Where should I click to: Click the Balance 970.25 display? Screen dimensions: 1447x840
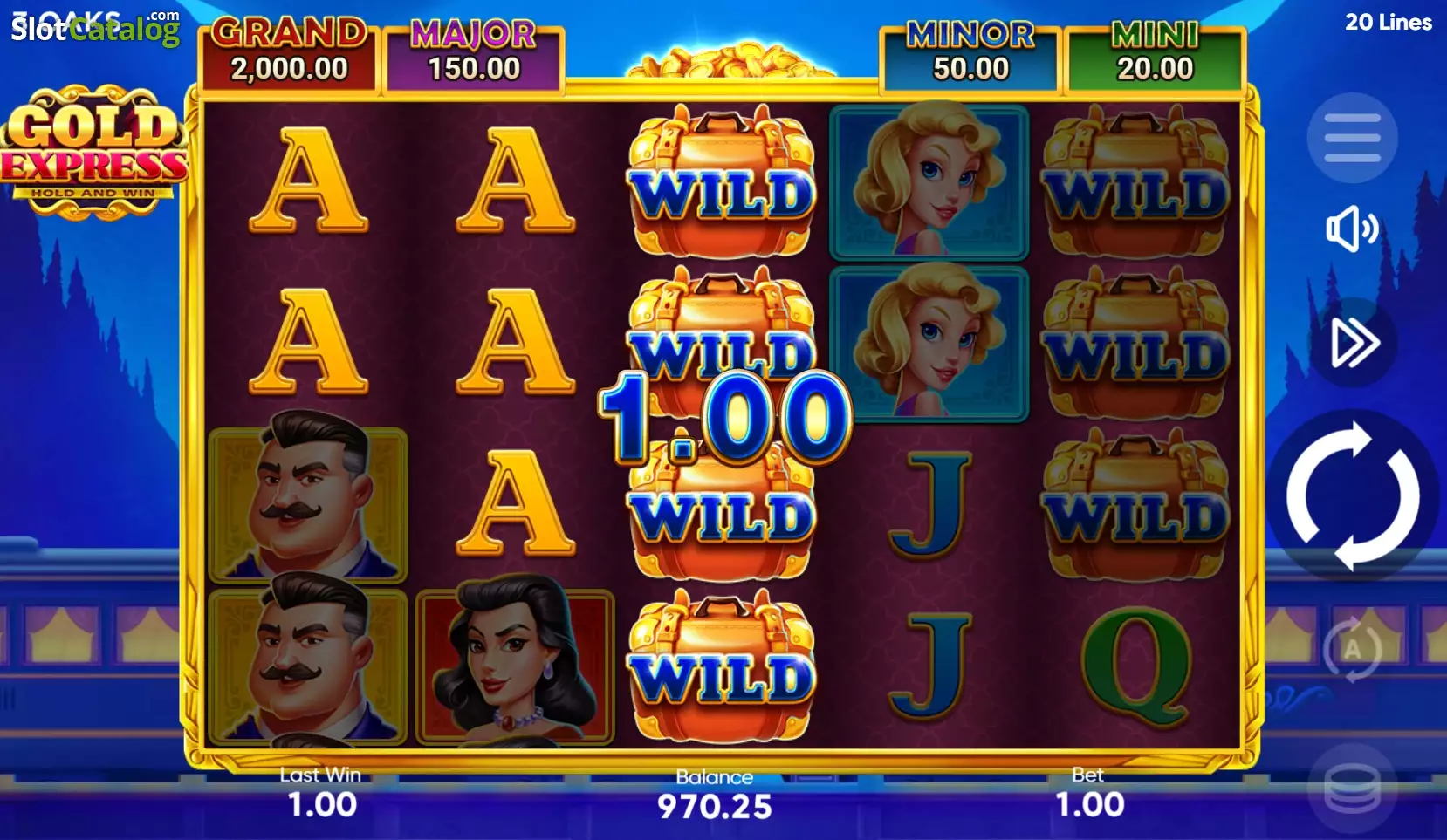click(715, 795)
